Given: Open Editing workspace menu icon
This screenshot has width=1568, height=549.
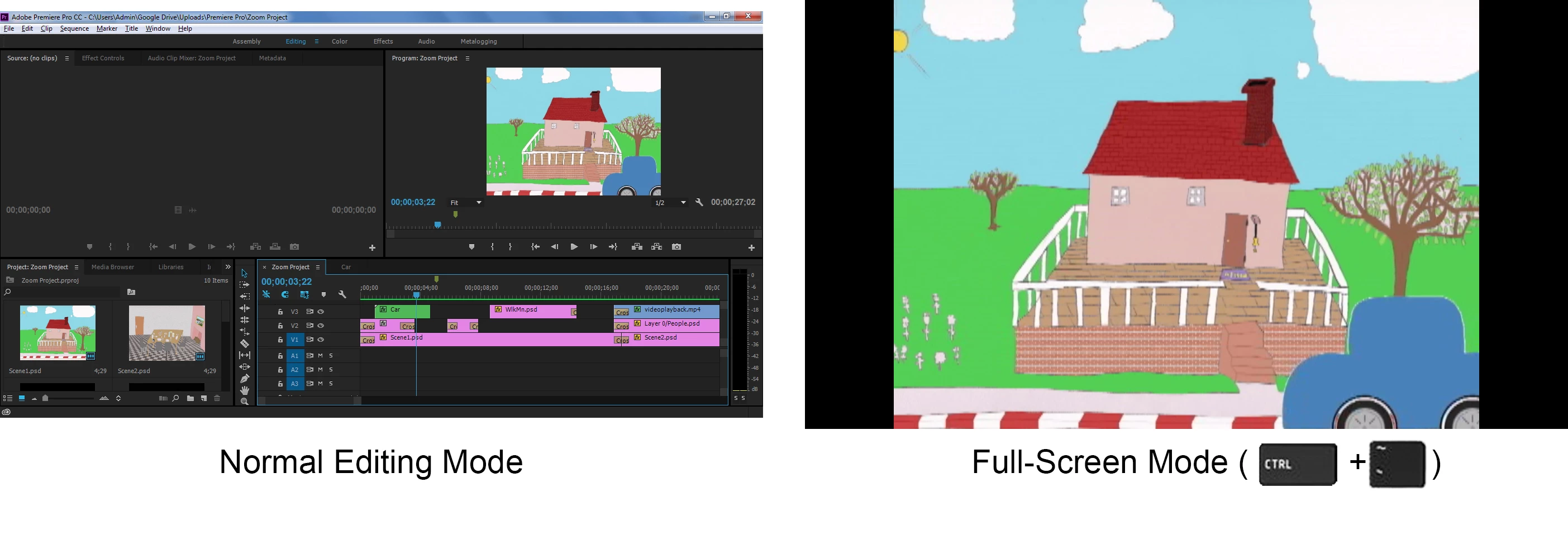Looking at the screenshot, I should (x=317, y=41).
